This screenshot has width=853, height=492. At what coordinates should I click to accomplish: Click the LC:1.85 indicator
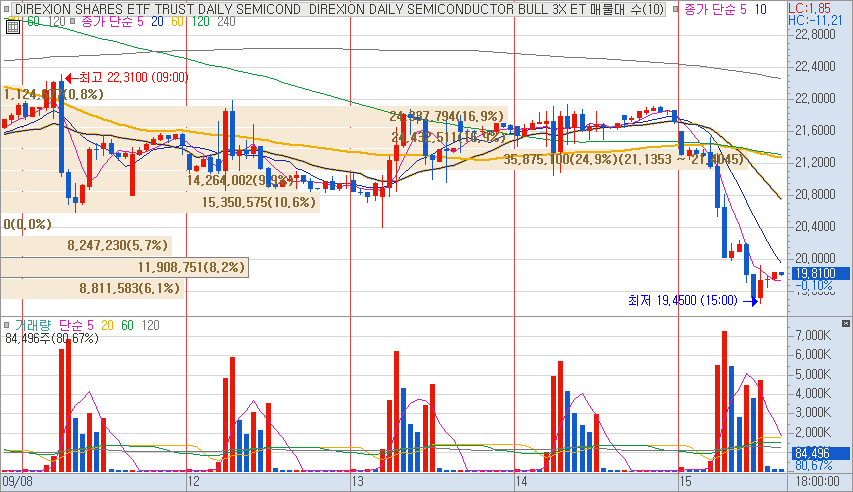(809, 8)
